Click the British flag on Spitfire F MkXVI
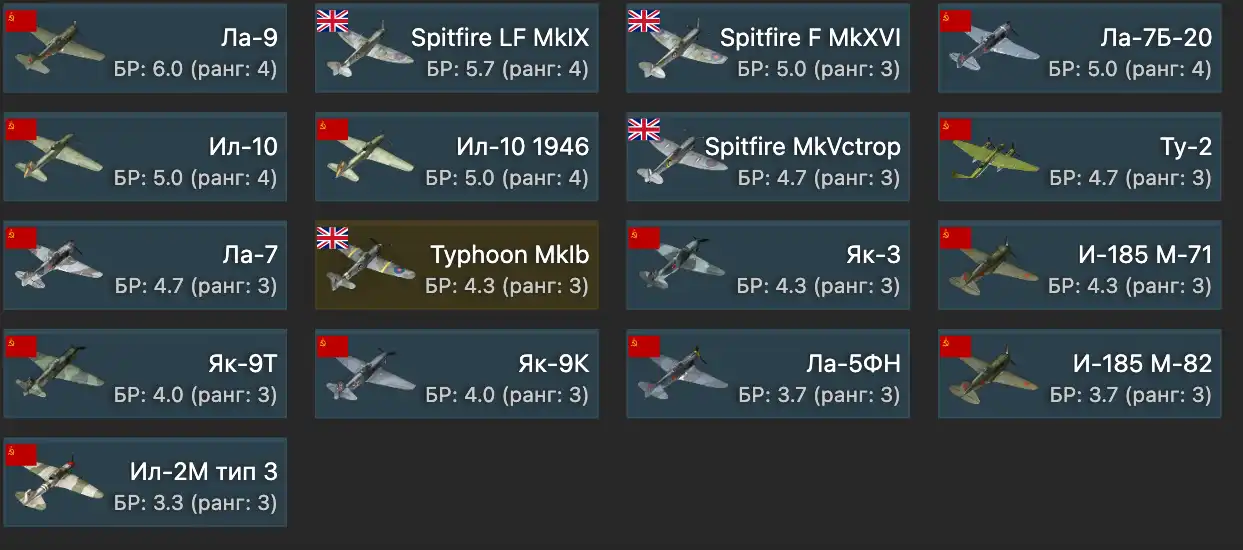The width and height of the screenshot is (1243, 550). [644, 21]
